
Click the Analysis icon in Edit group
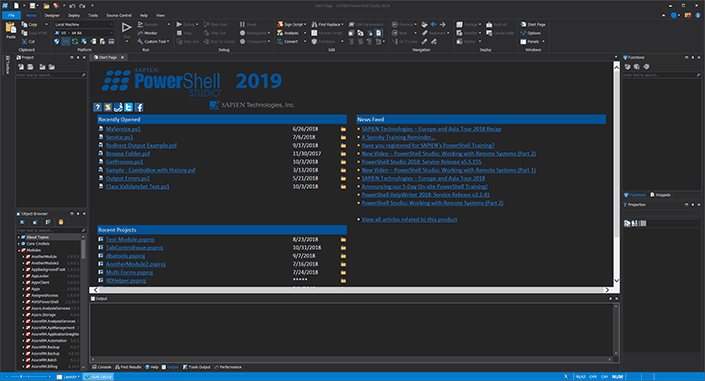(x=280, y=33)
